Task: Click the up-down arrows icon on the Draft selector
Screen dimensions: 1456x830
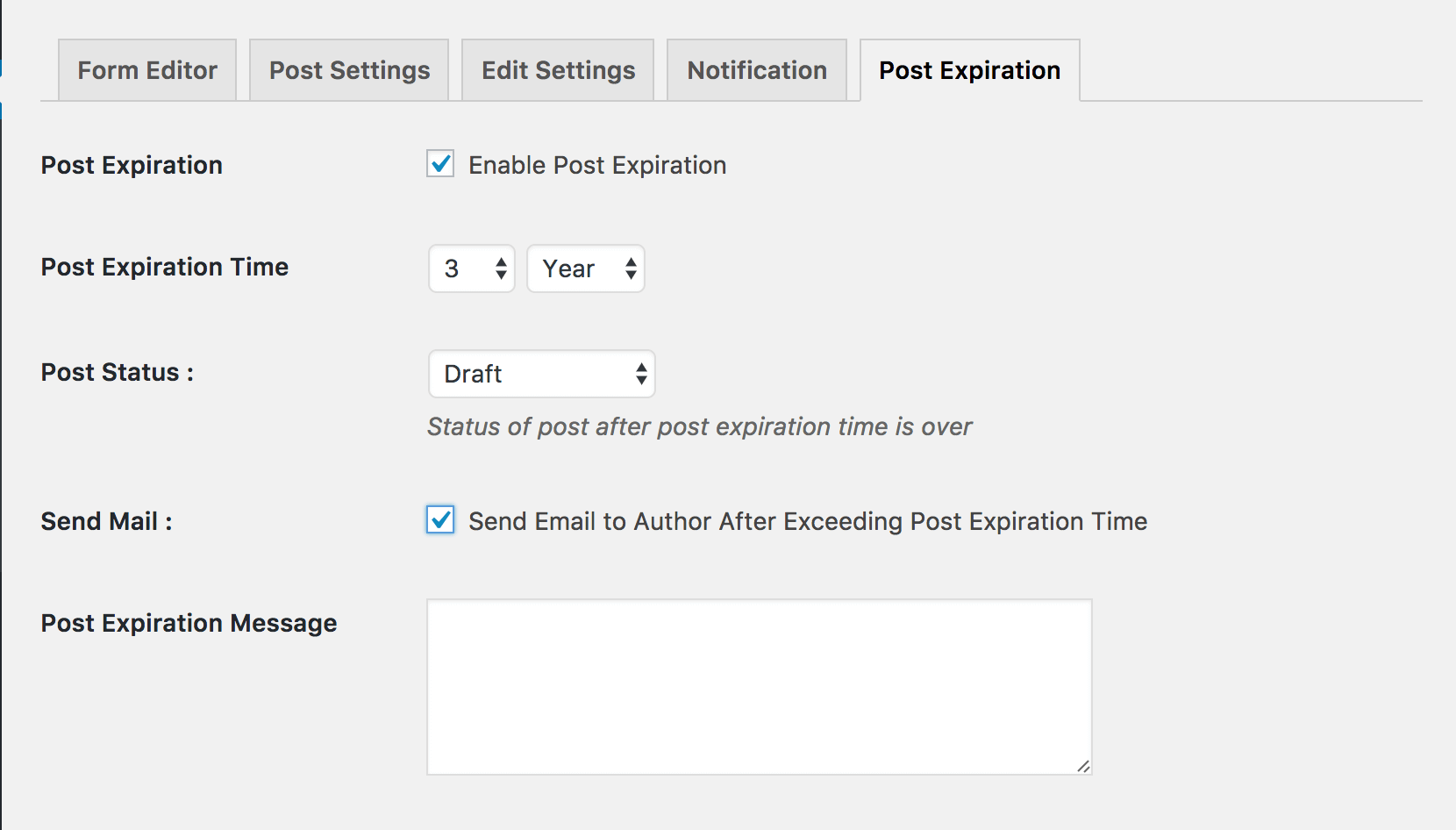Action: [641, 374]
